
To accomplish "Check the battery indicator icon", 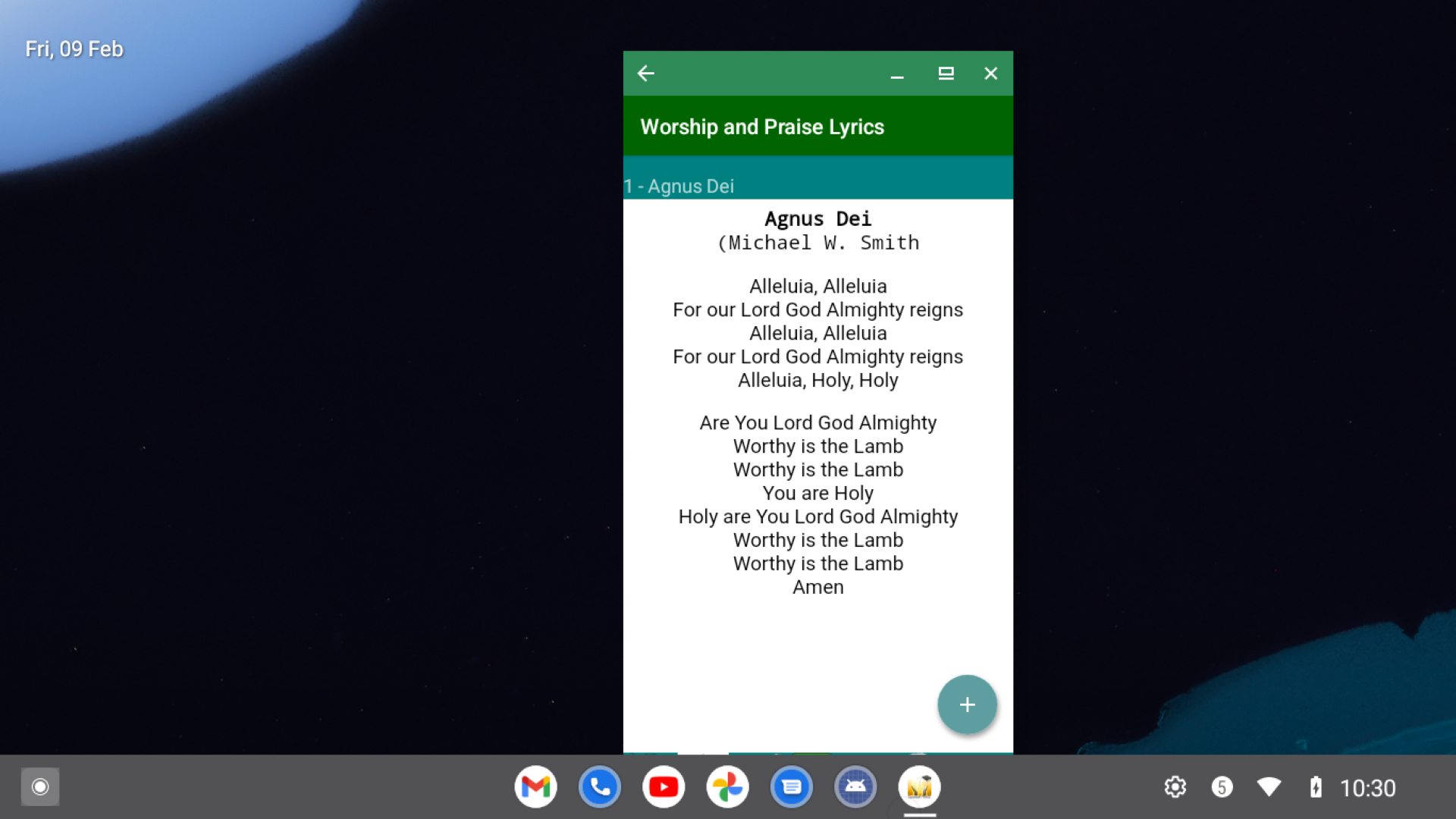I will tap(1316, 787).
